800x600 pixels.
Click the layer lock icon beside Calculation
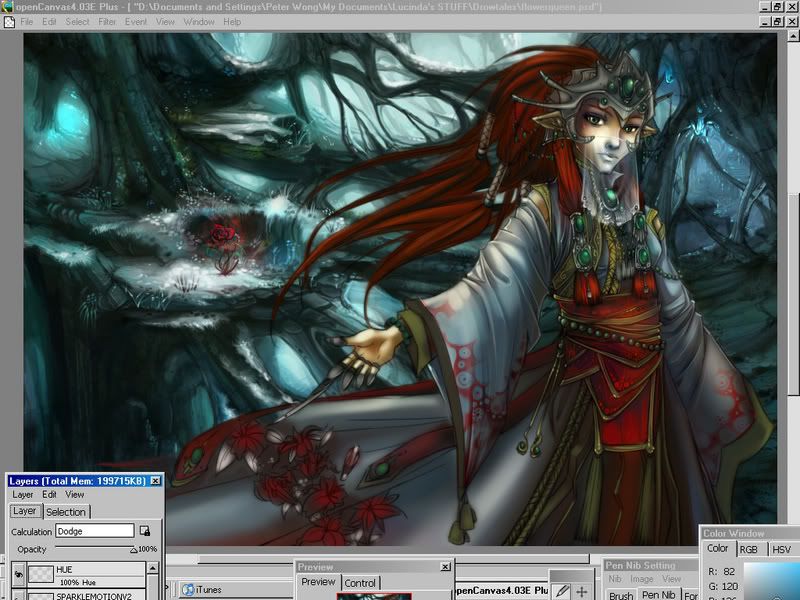click(145, 531)
